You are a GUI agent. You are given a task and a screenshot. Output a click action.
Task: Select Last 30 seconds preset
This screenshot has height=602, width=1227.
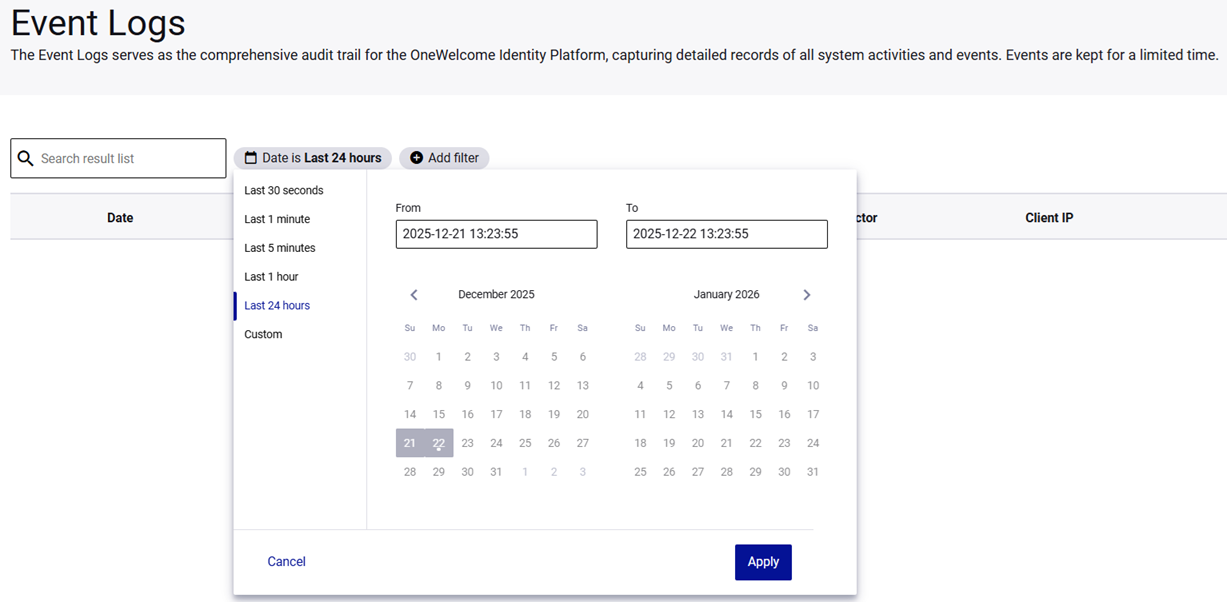click(284, 190)
